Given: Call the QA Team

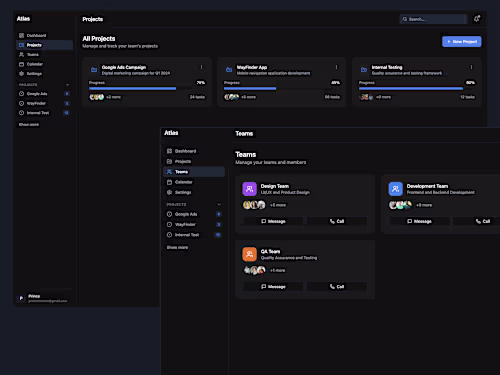Looking at the screenshot, I should click(337, 286).
